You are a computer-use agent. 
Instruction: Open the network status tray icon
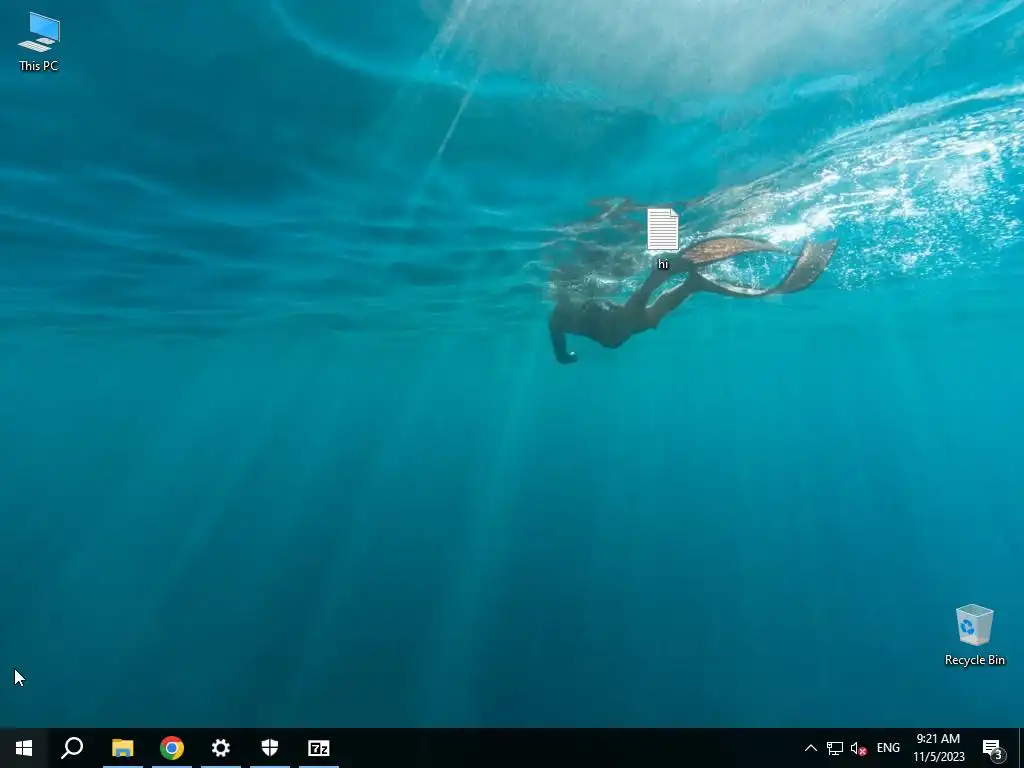[x=835, y=748]
